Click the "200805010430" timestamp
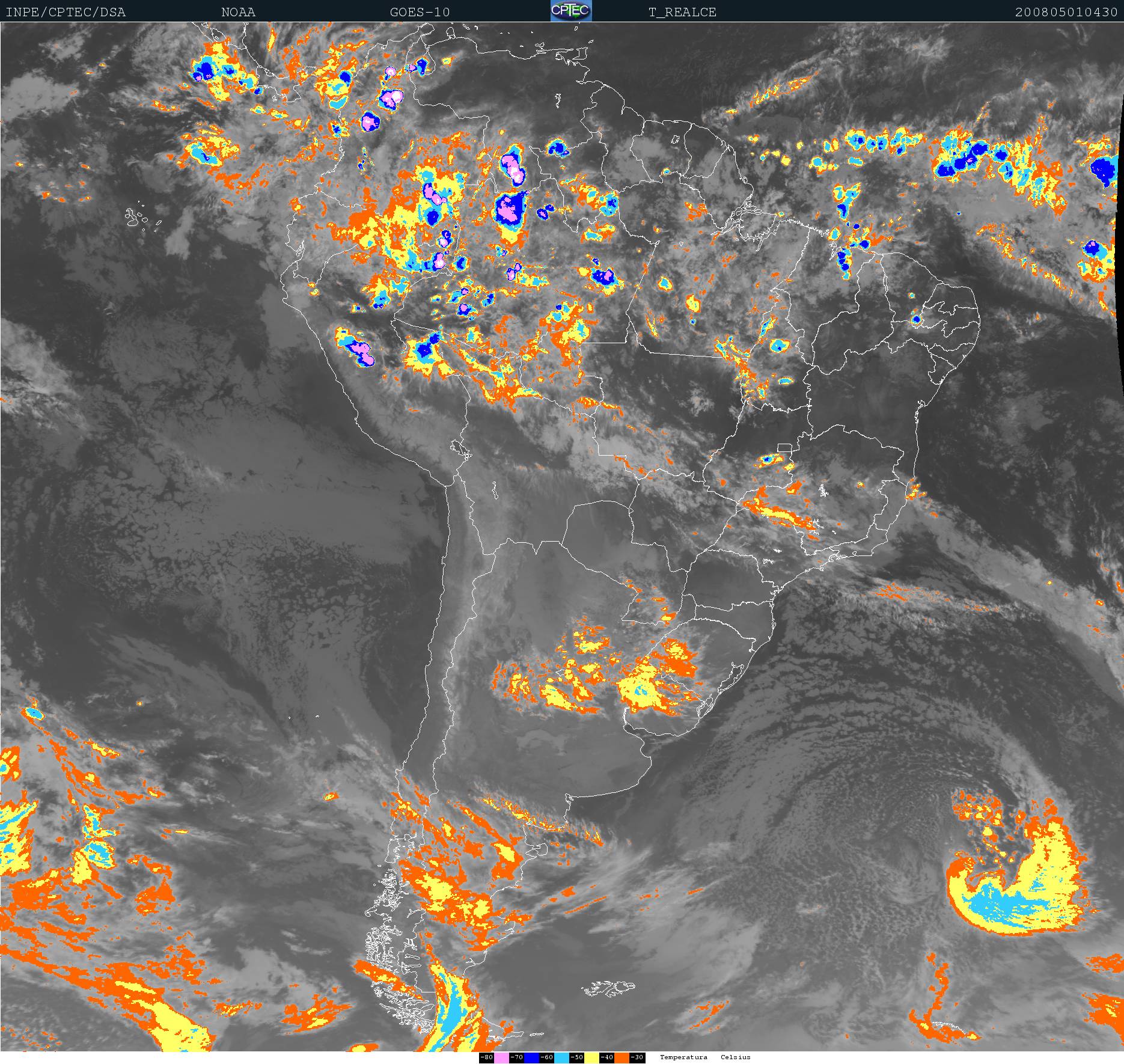 point(1066,12)
